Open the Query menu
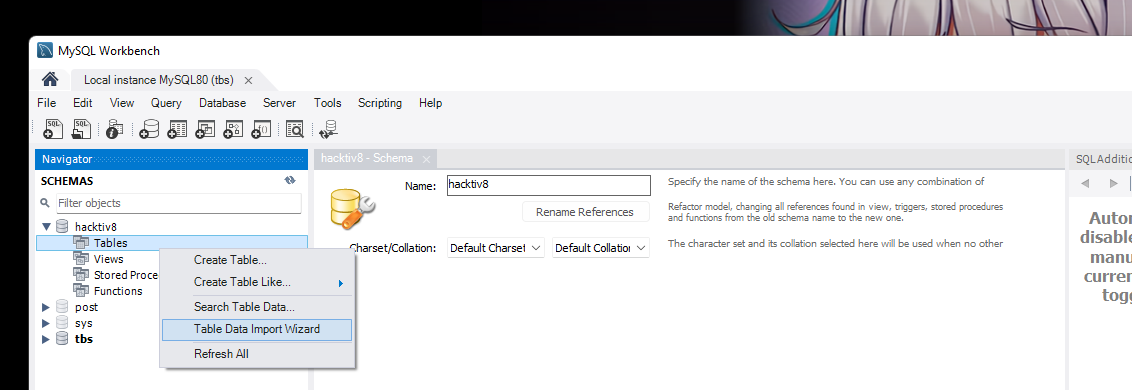Image resolution: width=1132 pixels, height=390 pixels. [x=166, y=103]
